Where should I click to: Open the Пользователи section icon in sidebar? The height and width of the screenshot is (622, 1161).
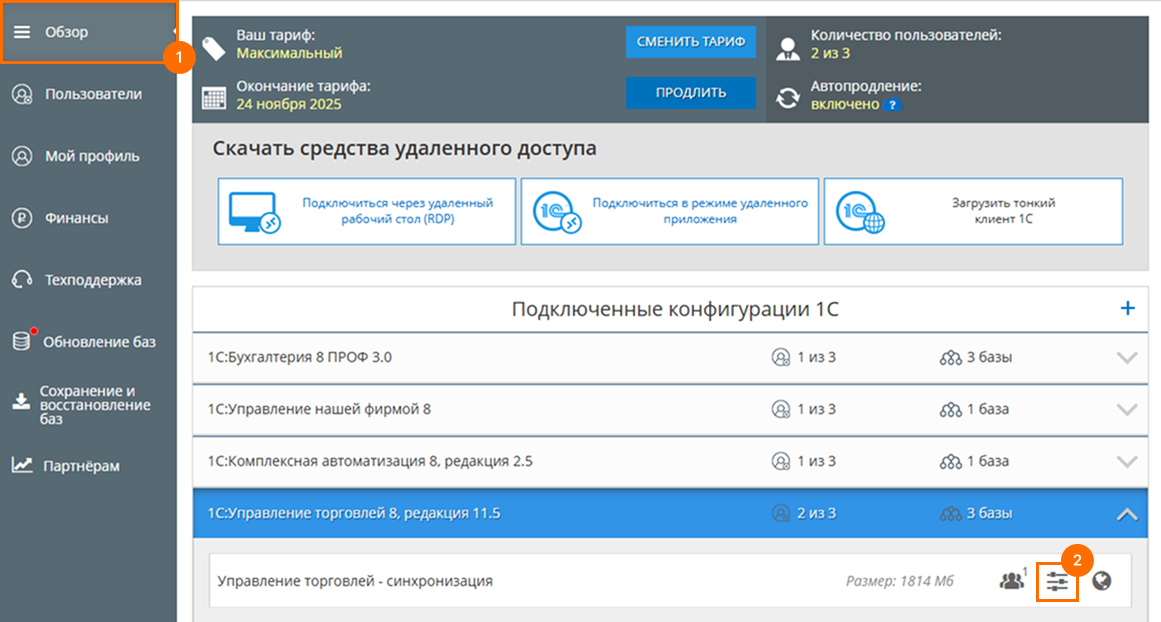tap(20, 94)
